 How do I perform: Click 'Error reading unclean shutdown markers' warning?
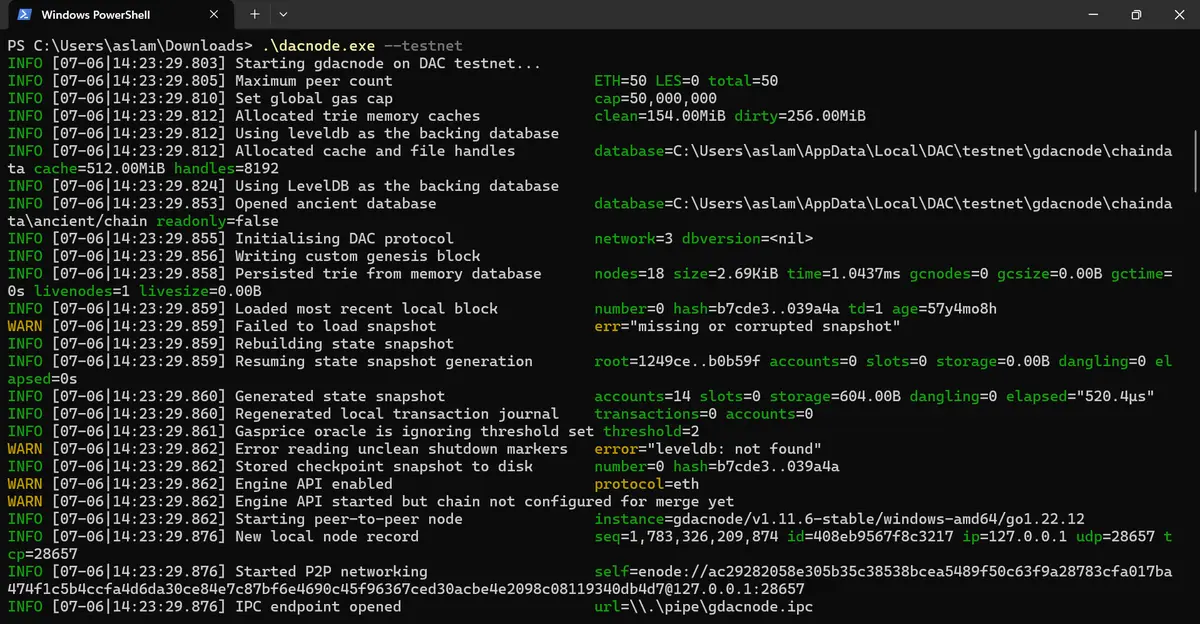pos(401,448)
